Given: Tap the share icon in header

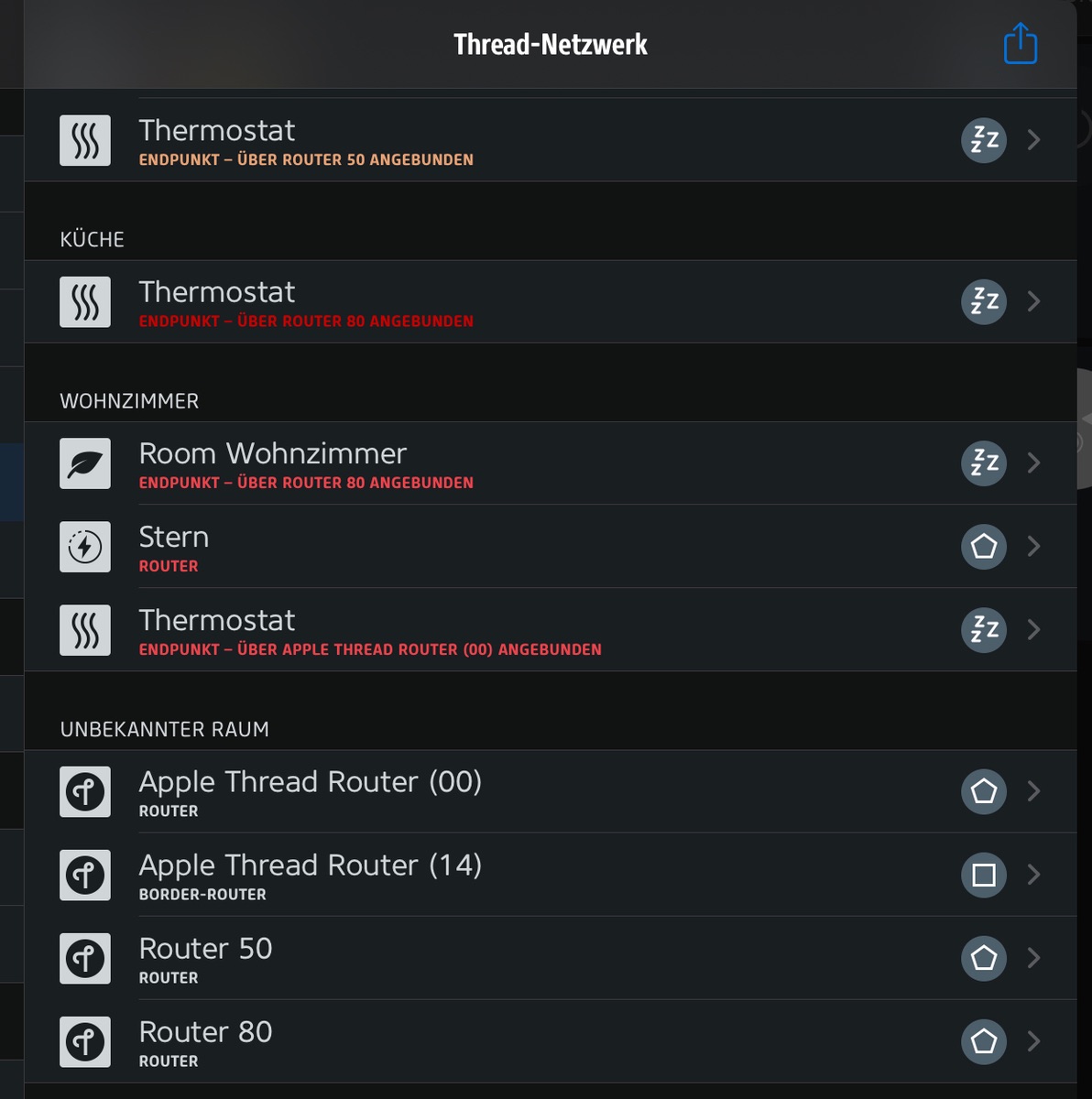Looking at the screenshot, I should (x=1020, y=44).
